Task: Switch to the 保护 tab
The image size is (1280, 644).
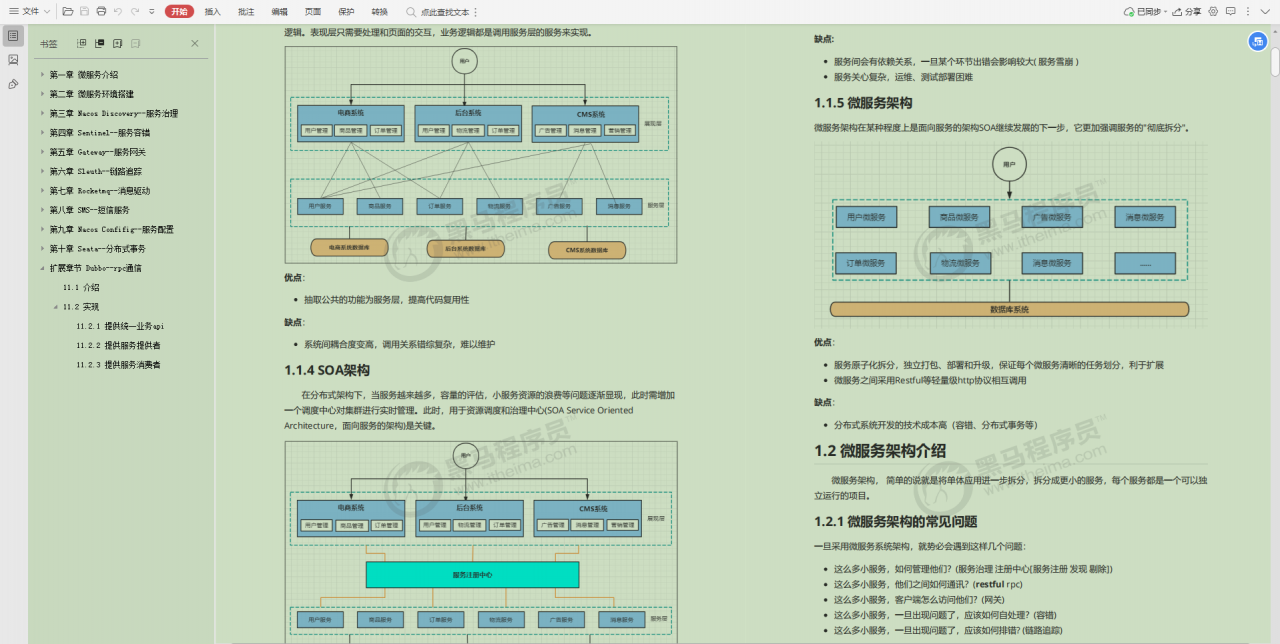Action: pyautogui.click(x=346, y=11)
